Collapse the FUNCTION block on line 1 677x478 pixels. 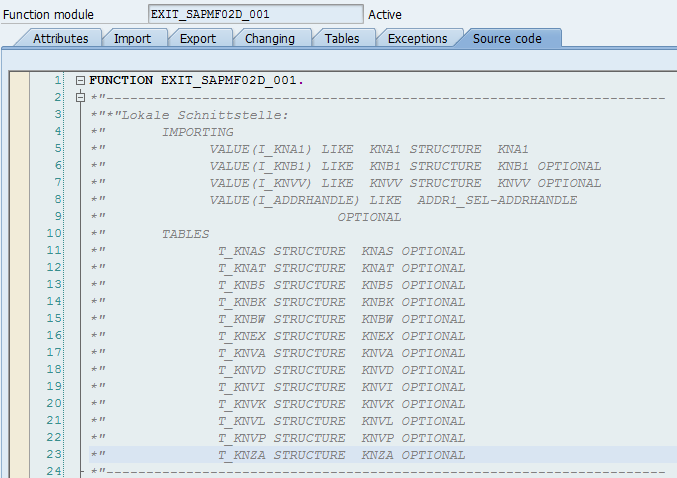[80, 80]
